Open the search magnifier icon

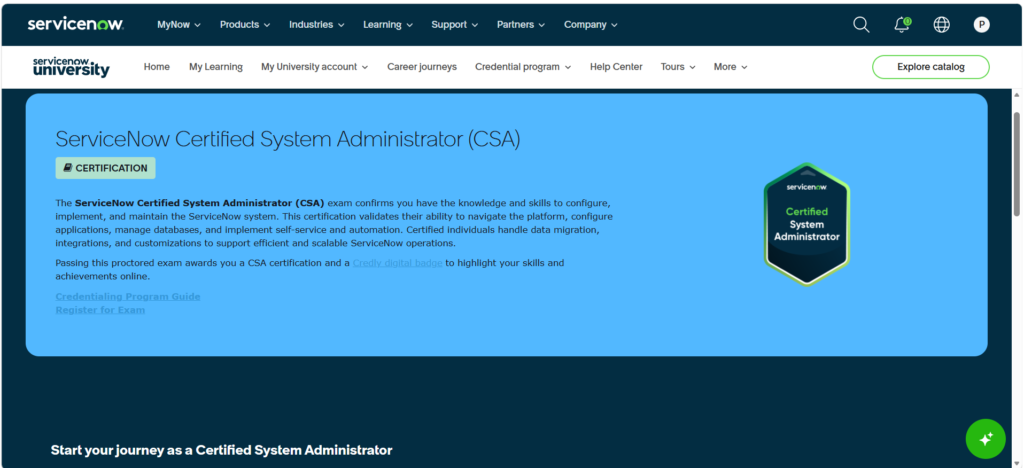(x=861, y=25)
